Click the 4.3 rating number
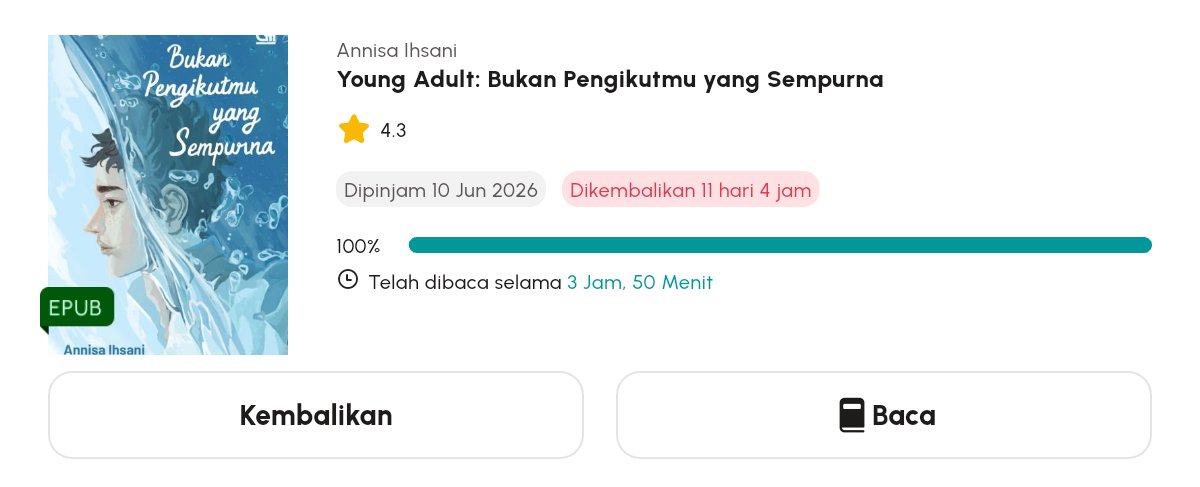The image size is (1200, 487). (393, 130)
